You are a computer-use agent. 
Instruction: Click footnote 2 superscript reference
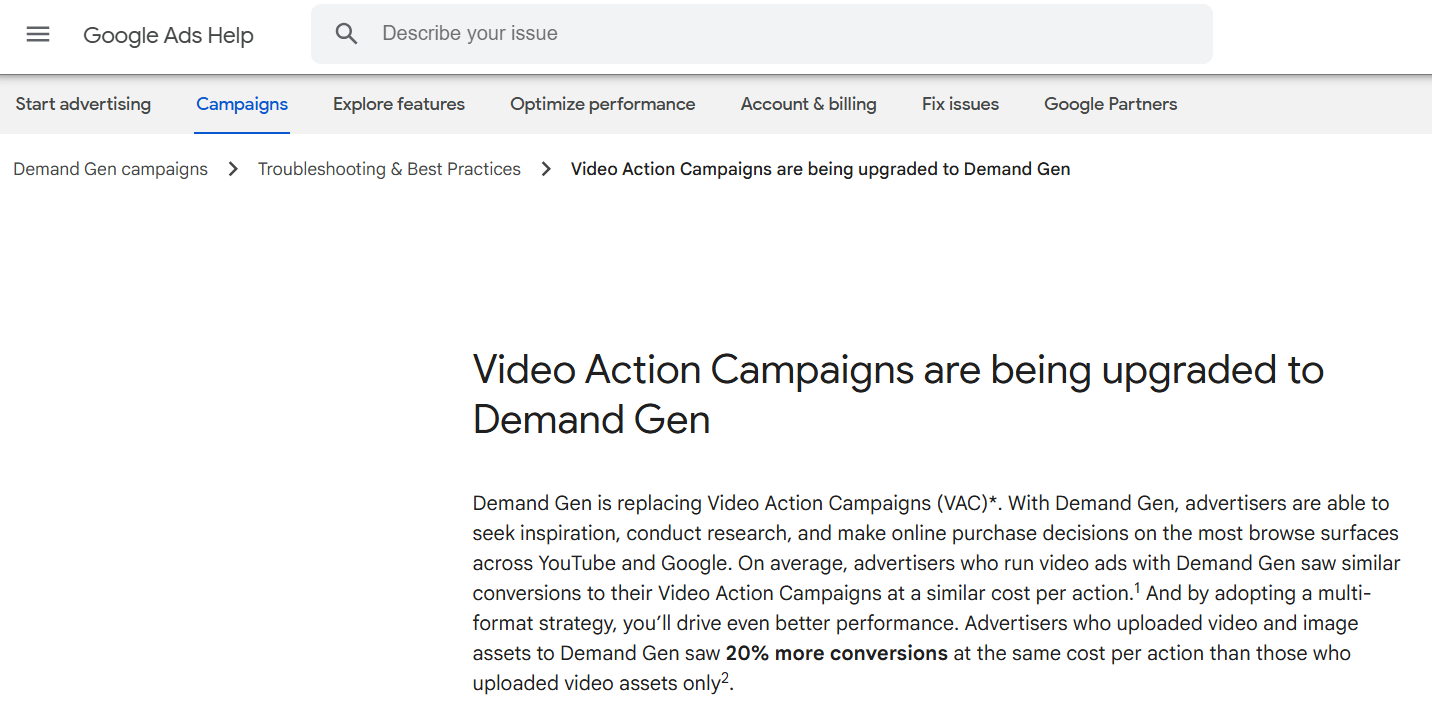click(x=727, y=678)
